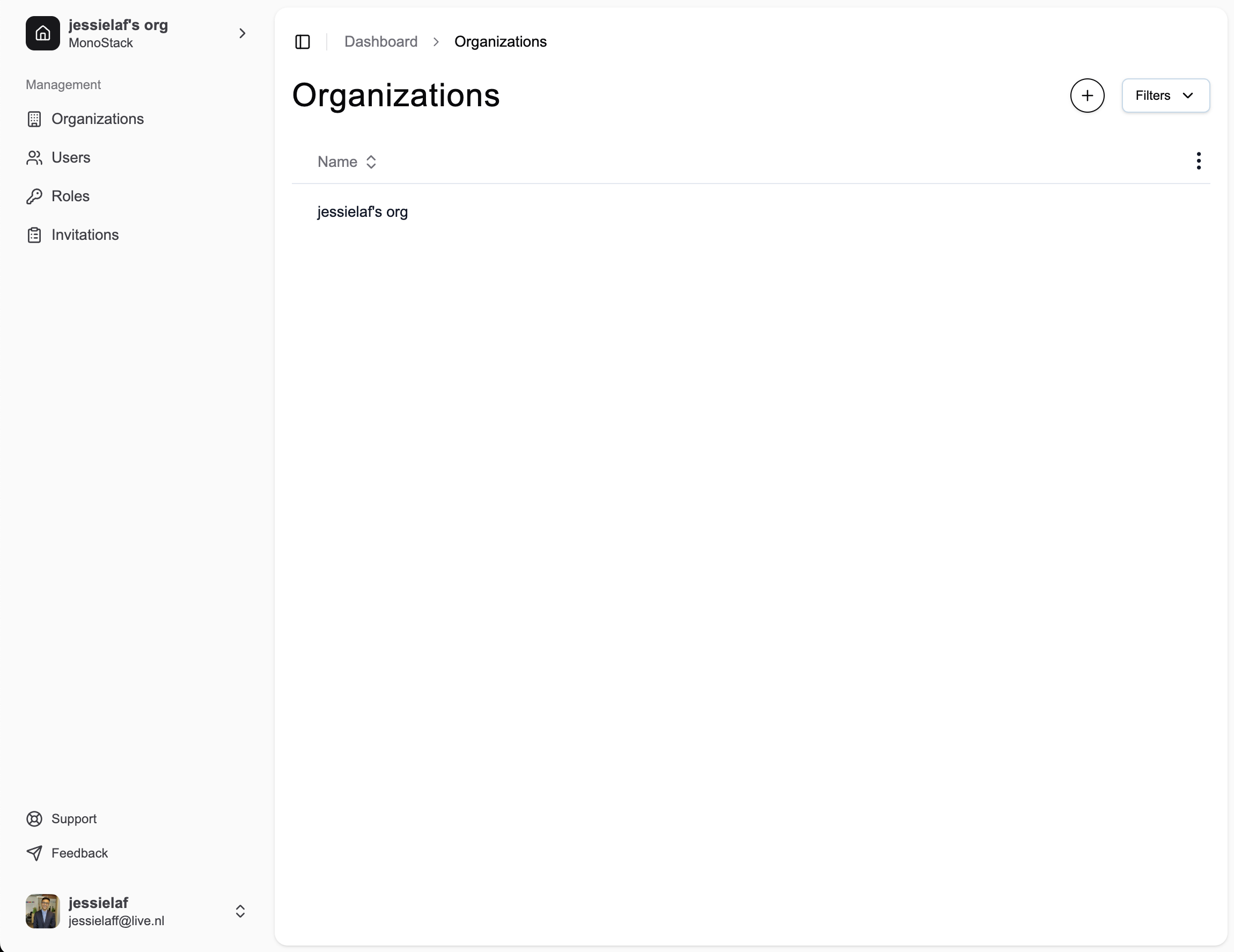Screen dimensions: 1234x952
Task: Select the Organizations breadcrumb item
Action: tap(500, 42)
